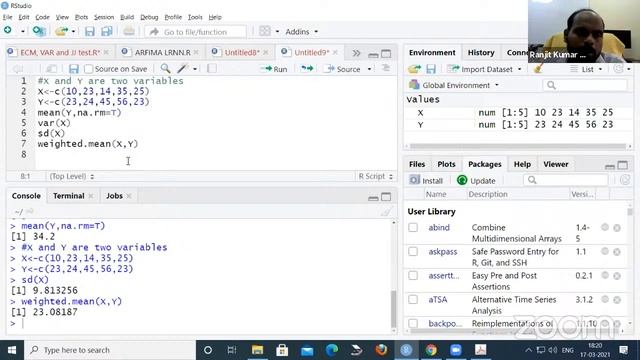640x360 pixels.
Task: Check the assertthat package checkbox
Action: coord(413,276)
